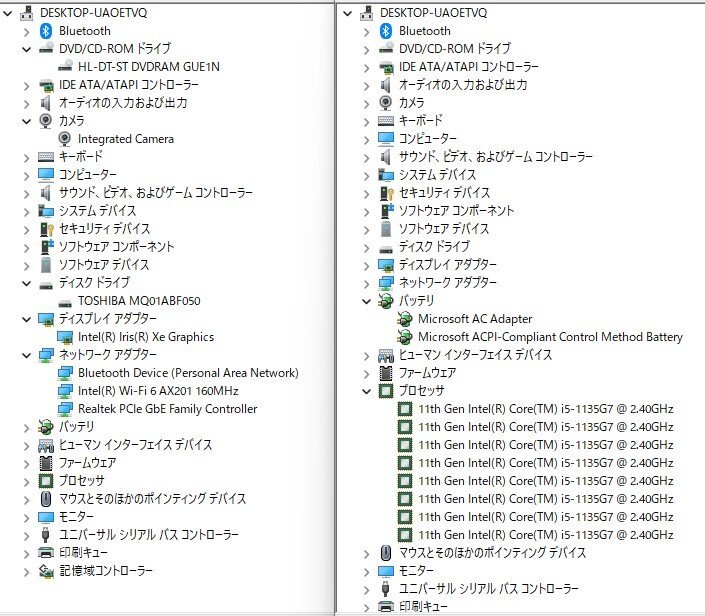This screenshot has height=616, width=705.
Task: Collapse the カメラ node in the left tree
Action: 27,121
